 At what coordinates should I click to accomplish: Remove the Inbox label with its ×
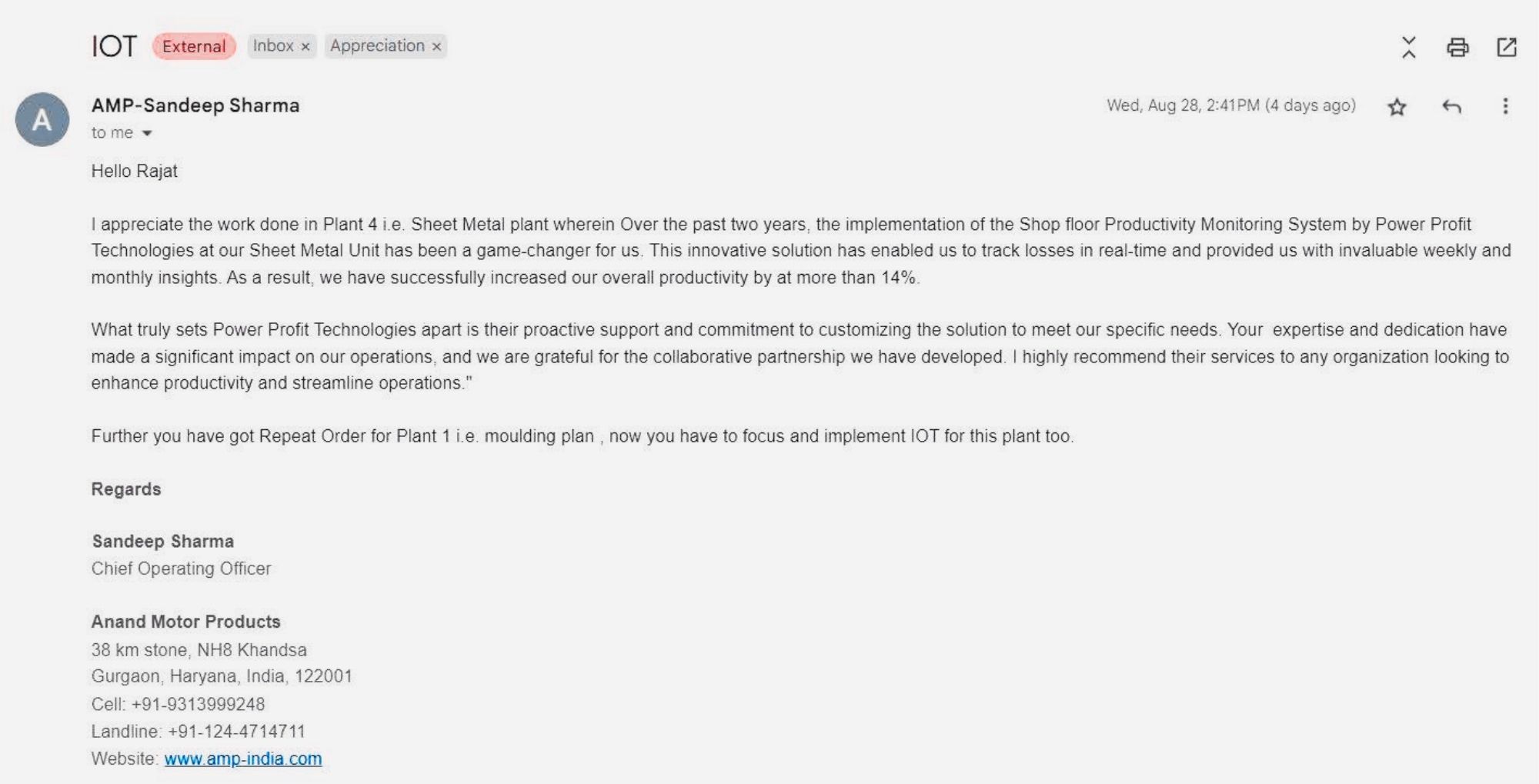pyautogui.click(x=305, y=47)
